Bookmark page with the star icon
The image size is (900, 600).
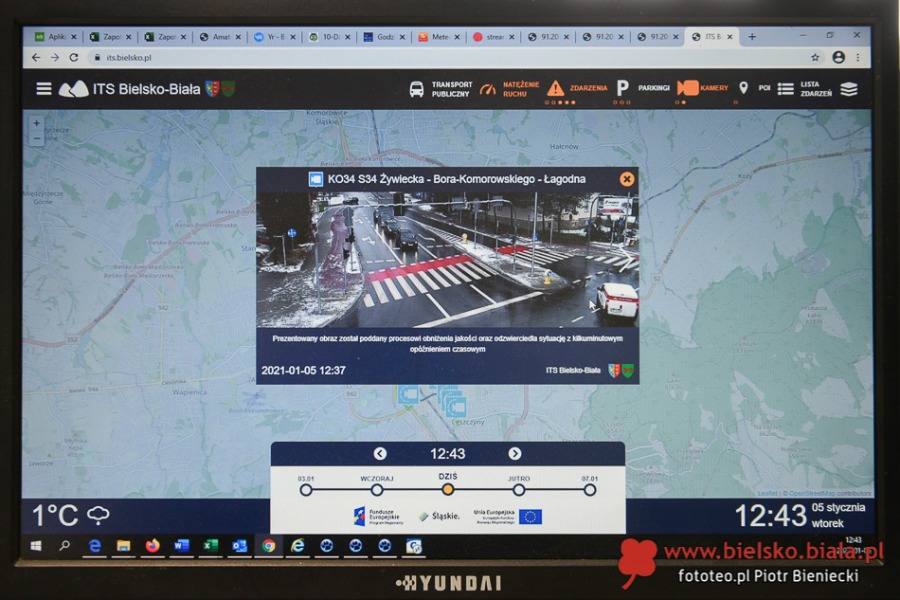pos(815,57)
